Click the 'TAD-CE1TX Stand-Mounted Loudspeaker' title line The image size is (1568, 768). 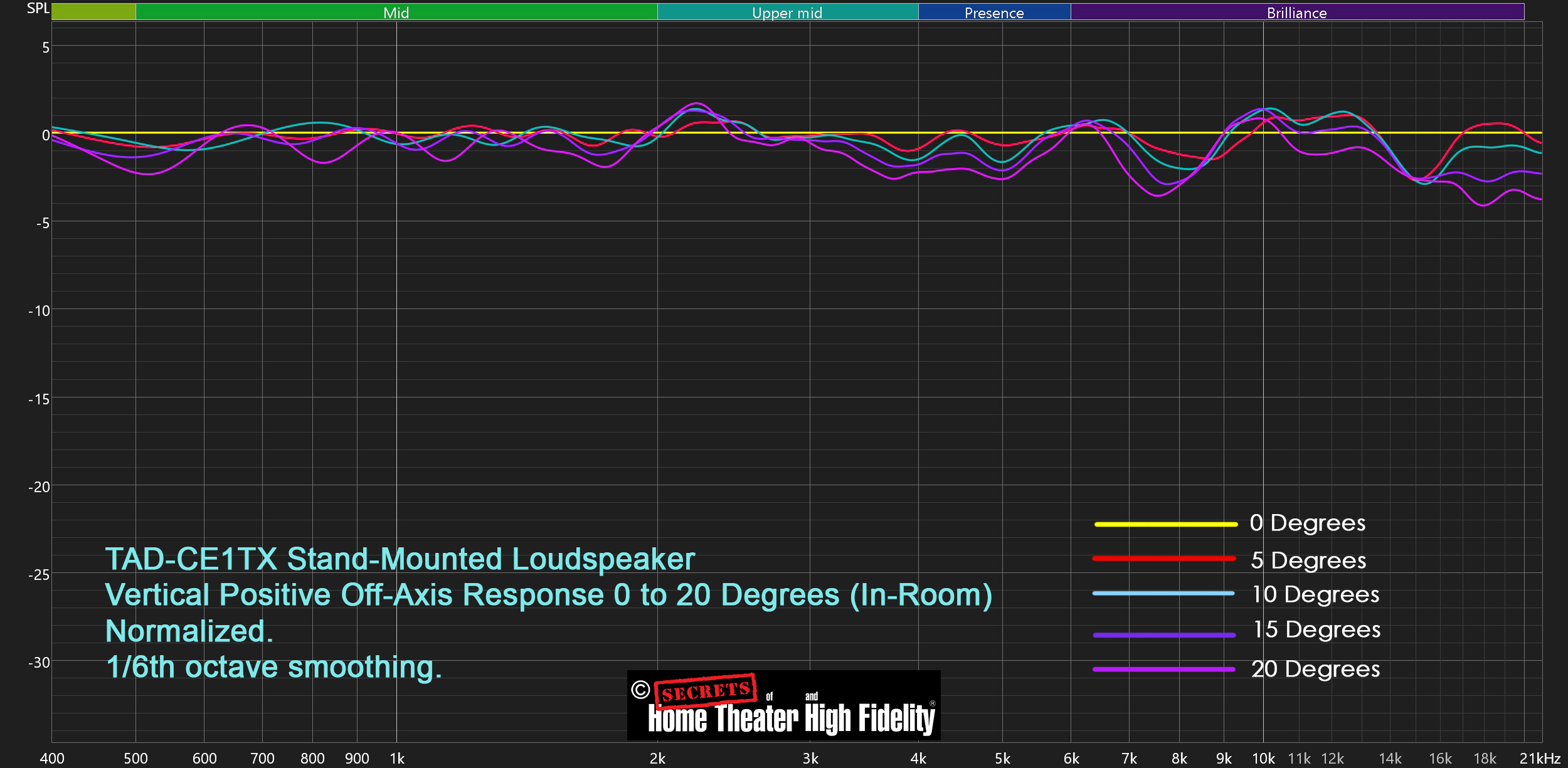(x=400, y=559)
